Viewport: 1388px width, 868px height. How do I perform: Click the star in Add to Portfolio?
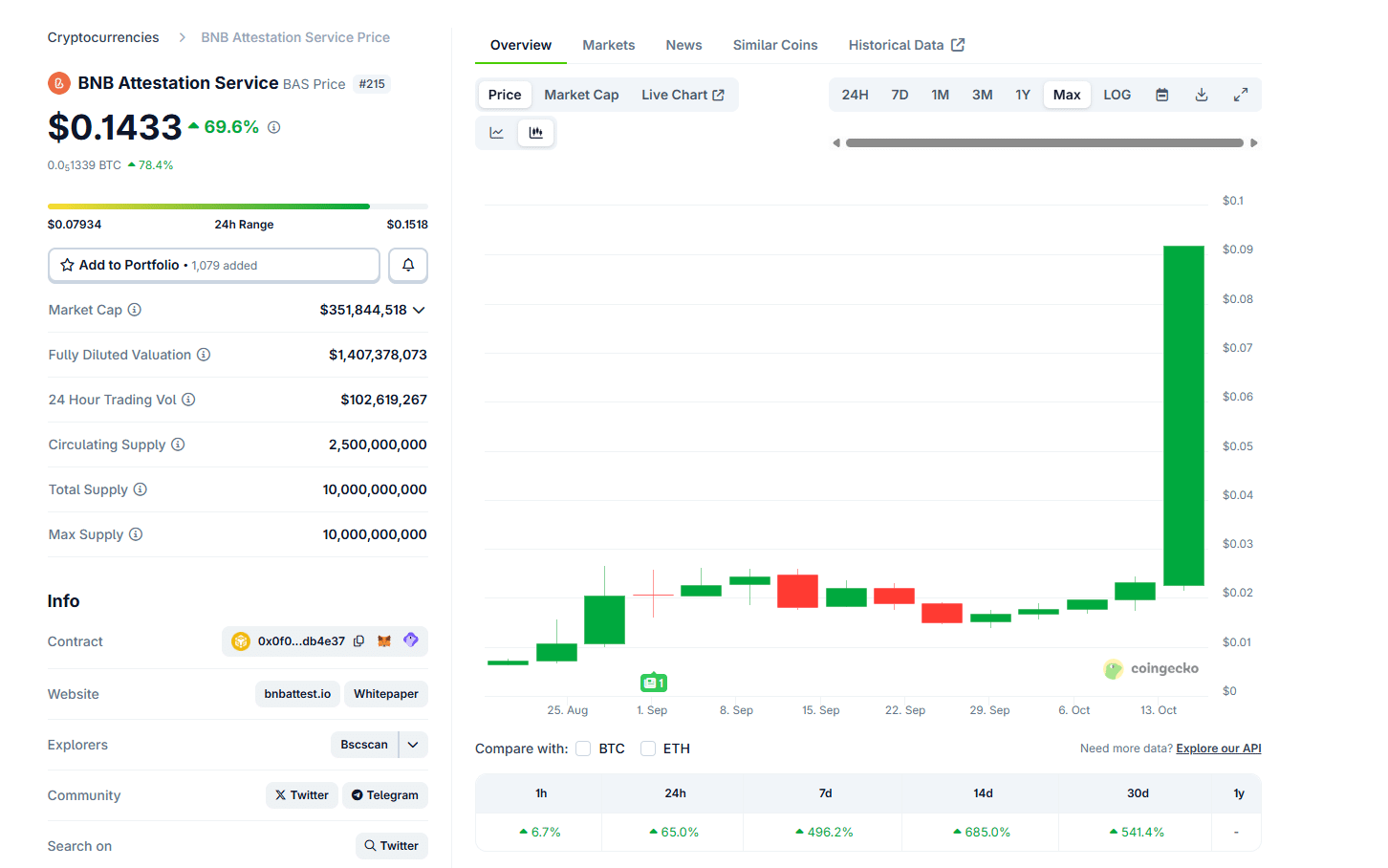(x=67, y=265)
